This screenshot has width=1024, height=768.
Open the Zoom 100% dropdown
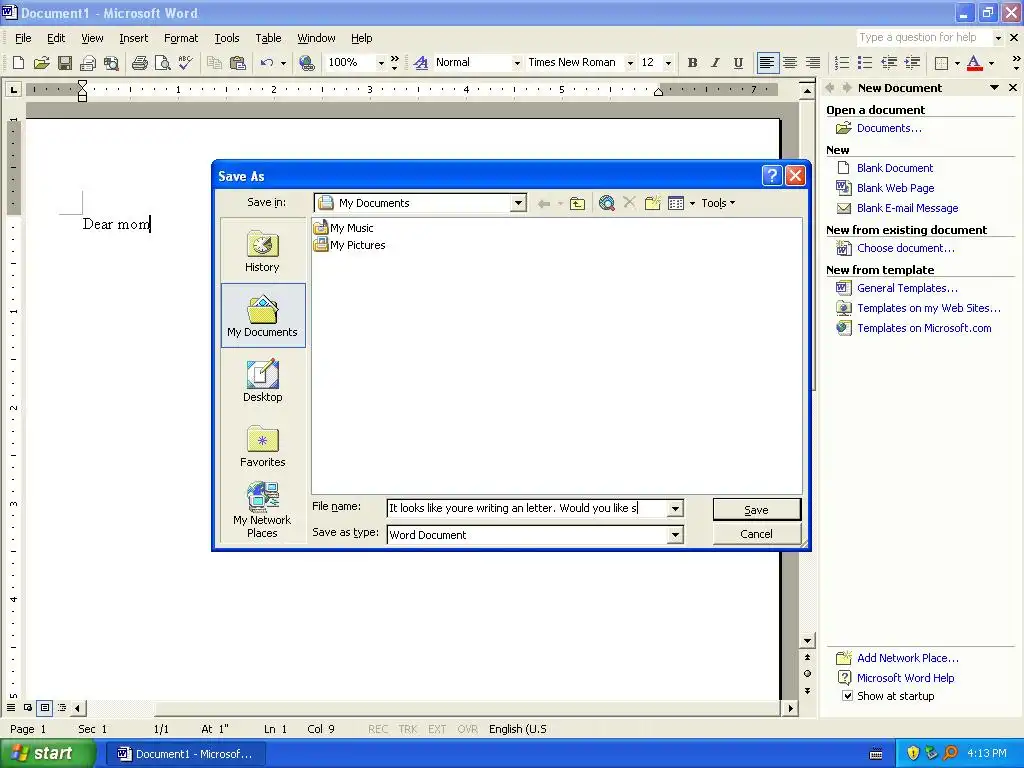[x=381, y=63]
